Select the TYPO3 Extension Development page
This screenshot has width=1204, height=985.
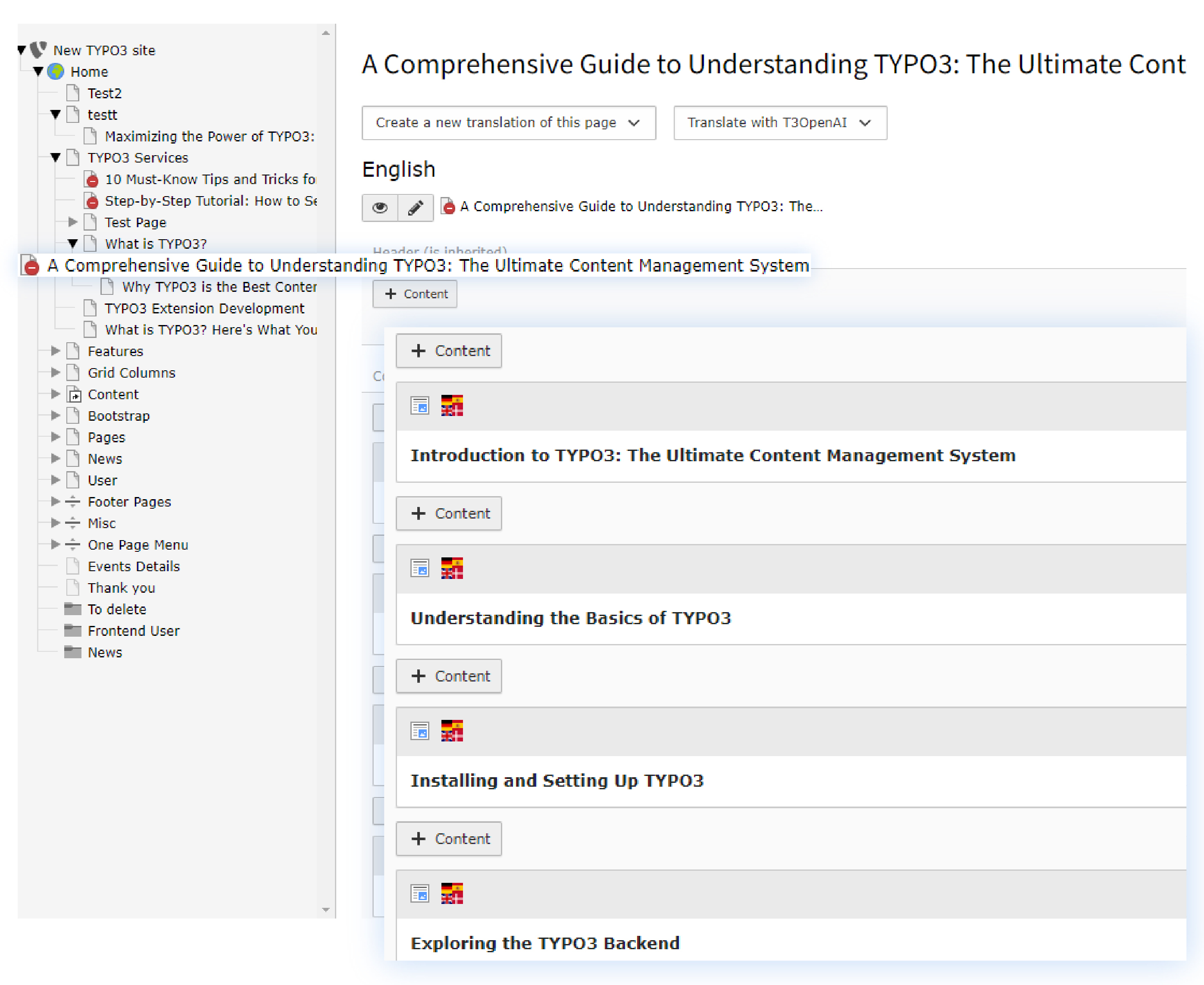pyautogui.click(x=204, y=308)
